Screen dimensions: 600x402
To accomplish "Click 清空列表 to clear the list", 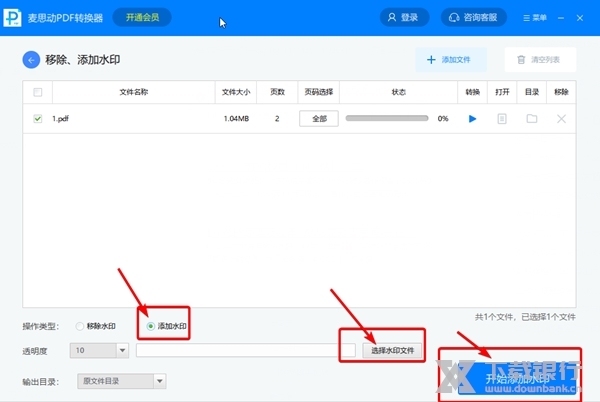I will [x=540, y=60].
